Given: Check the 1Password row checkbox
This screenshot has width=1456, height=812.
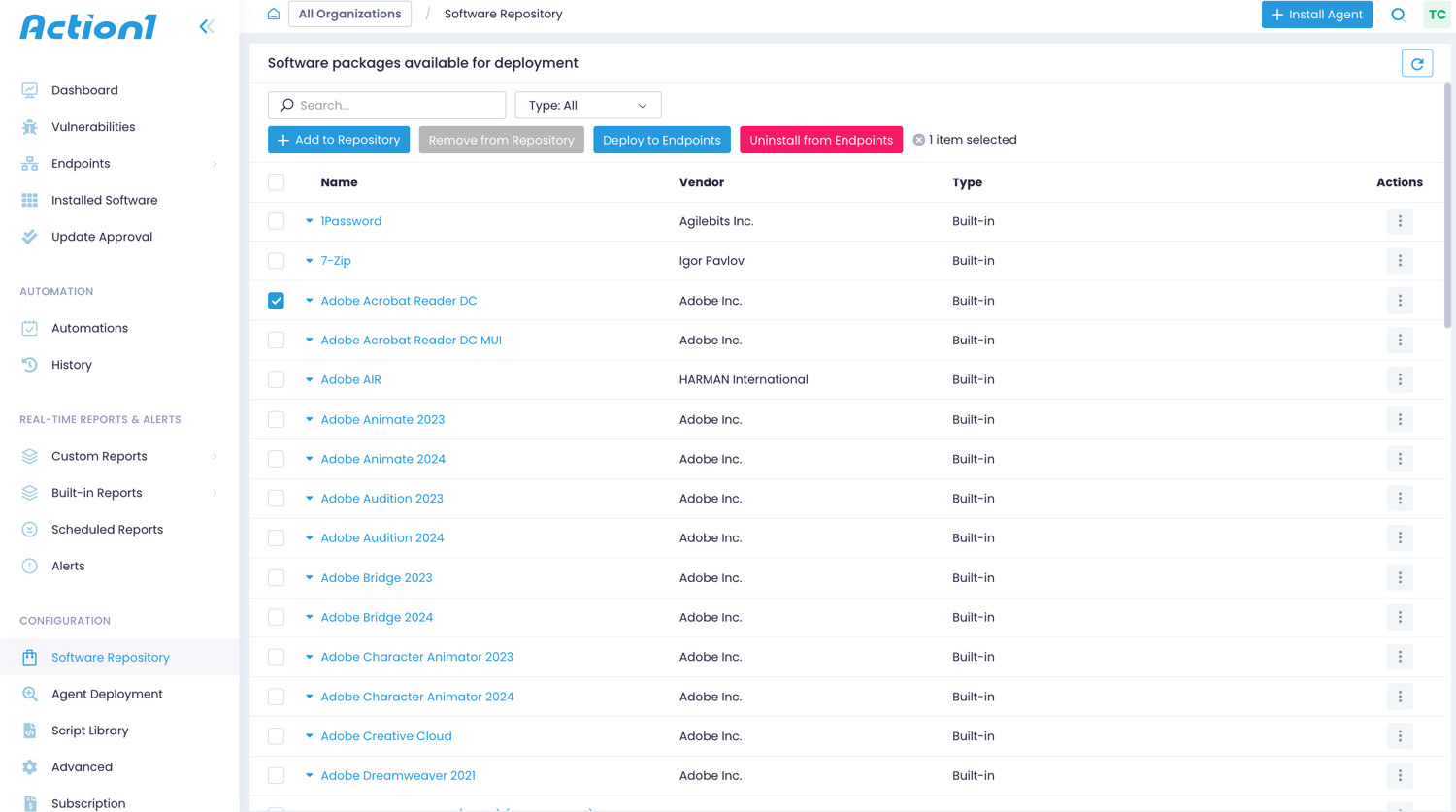Looking at the screenshot, I should (277, 221).
